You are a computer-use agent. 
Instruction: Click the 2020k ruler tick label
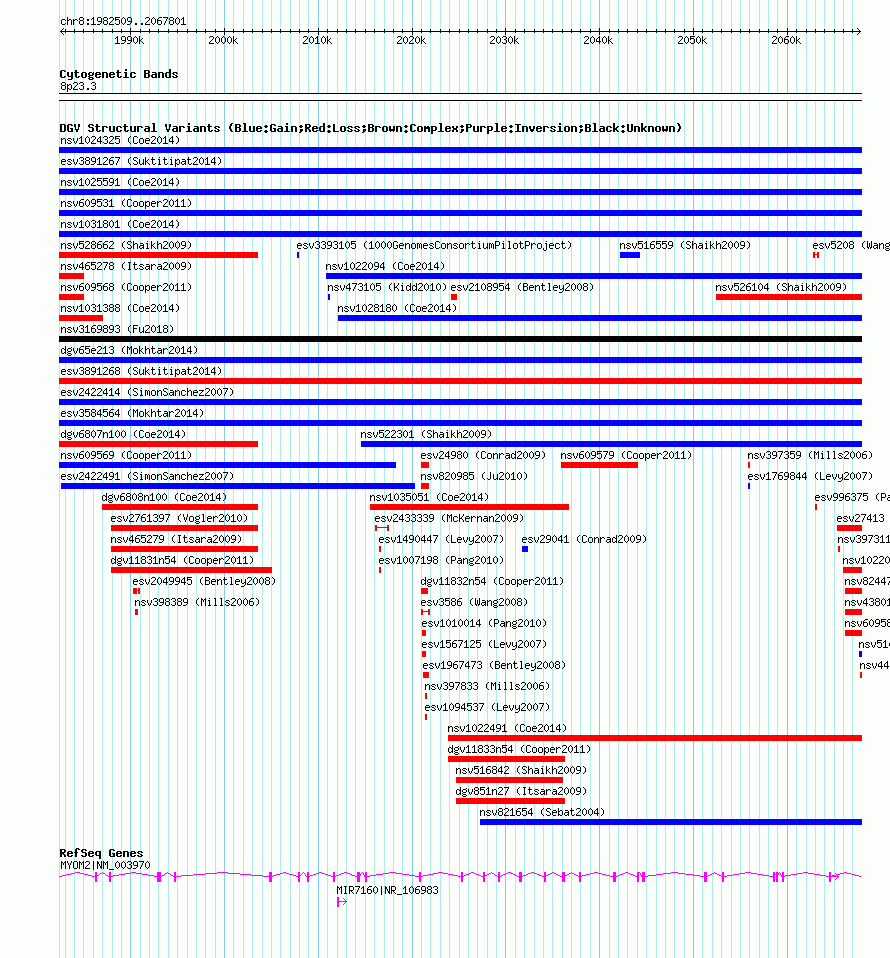[411, 40]
